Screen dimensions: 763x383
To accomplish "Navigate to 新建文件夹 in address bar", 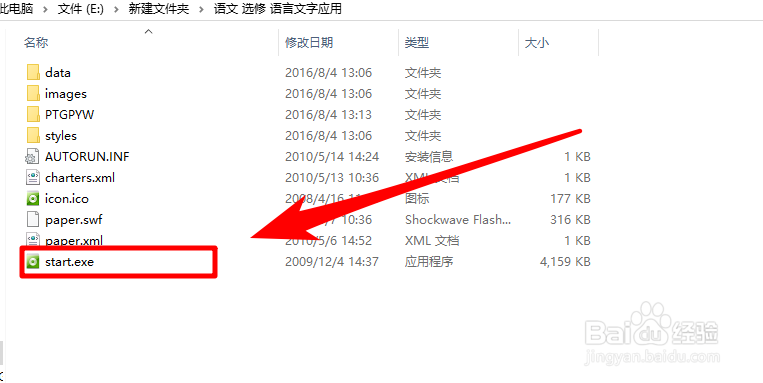I will [x=159, y=9].
